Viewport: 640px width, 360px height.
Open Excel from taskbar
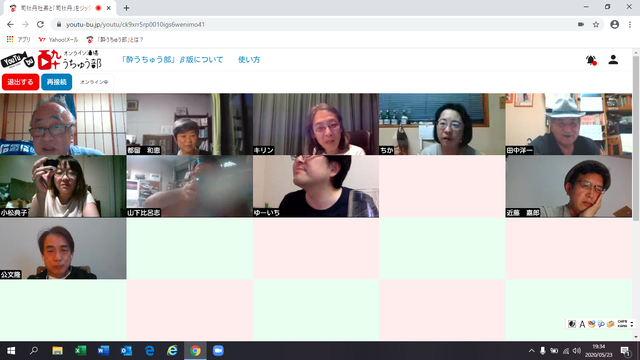(x=80, y=351)
